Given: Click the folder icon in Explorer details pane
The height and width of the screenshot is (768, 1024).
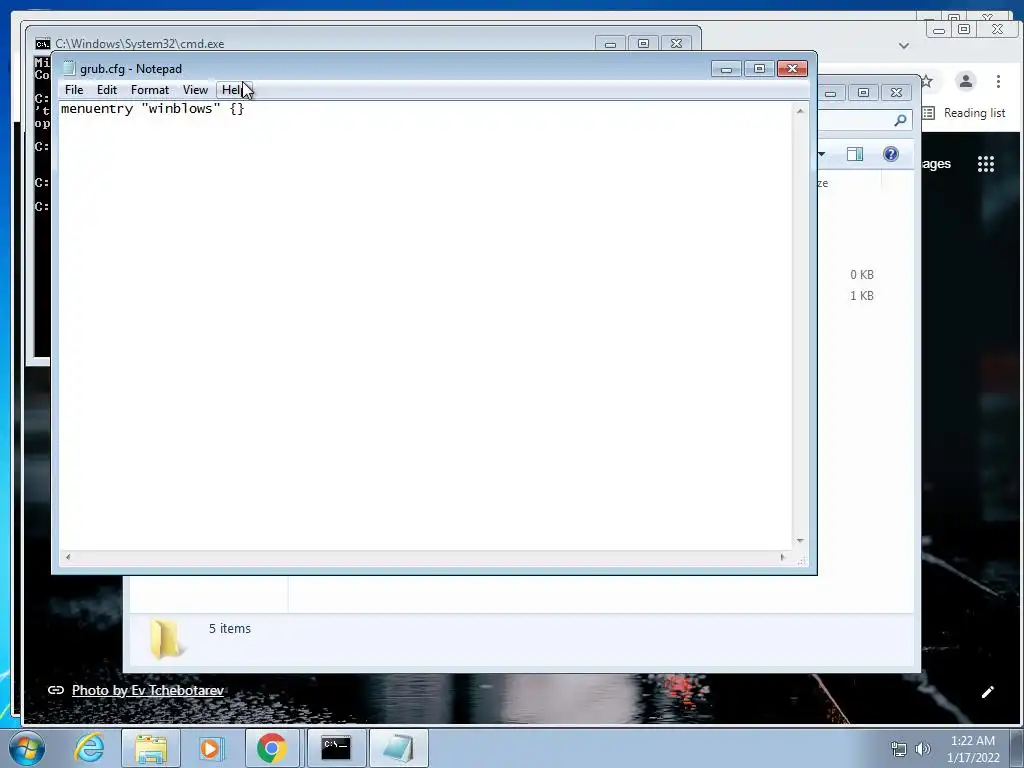Looking at the screenshot, I should click(165, 639).
